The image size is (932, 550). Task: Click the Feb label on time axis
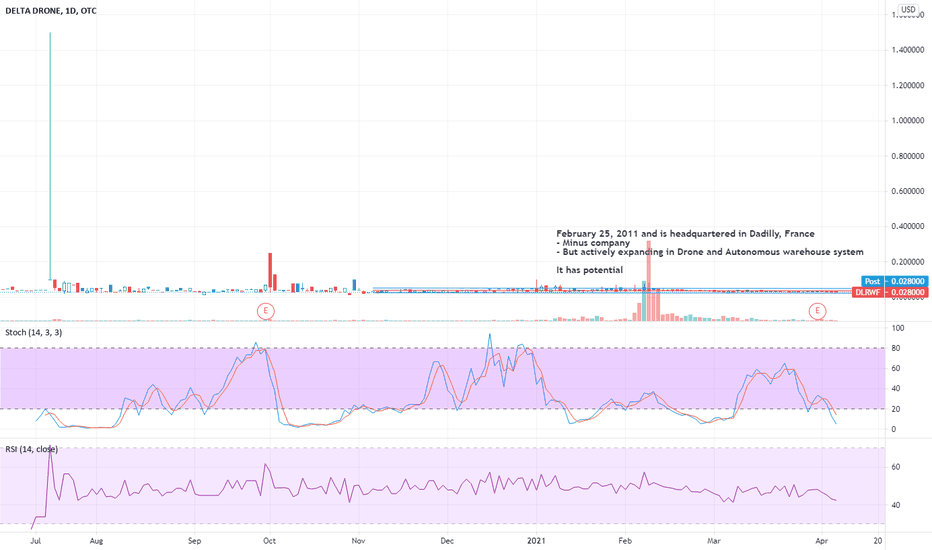[x=625, y=540]
